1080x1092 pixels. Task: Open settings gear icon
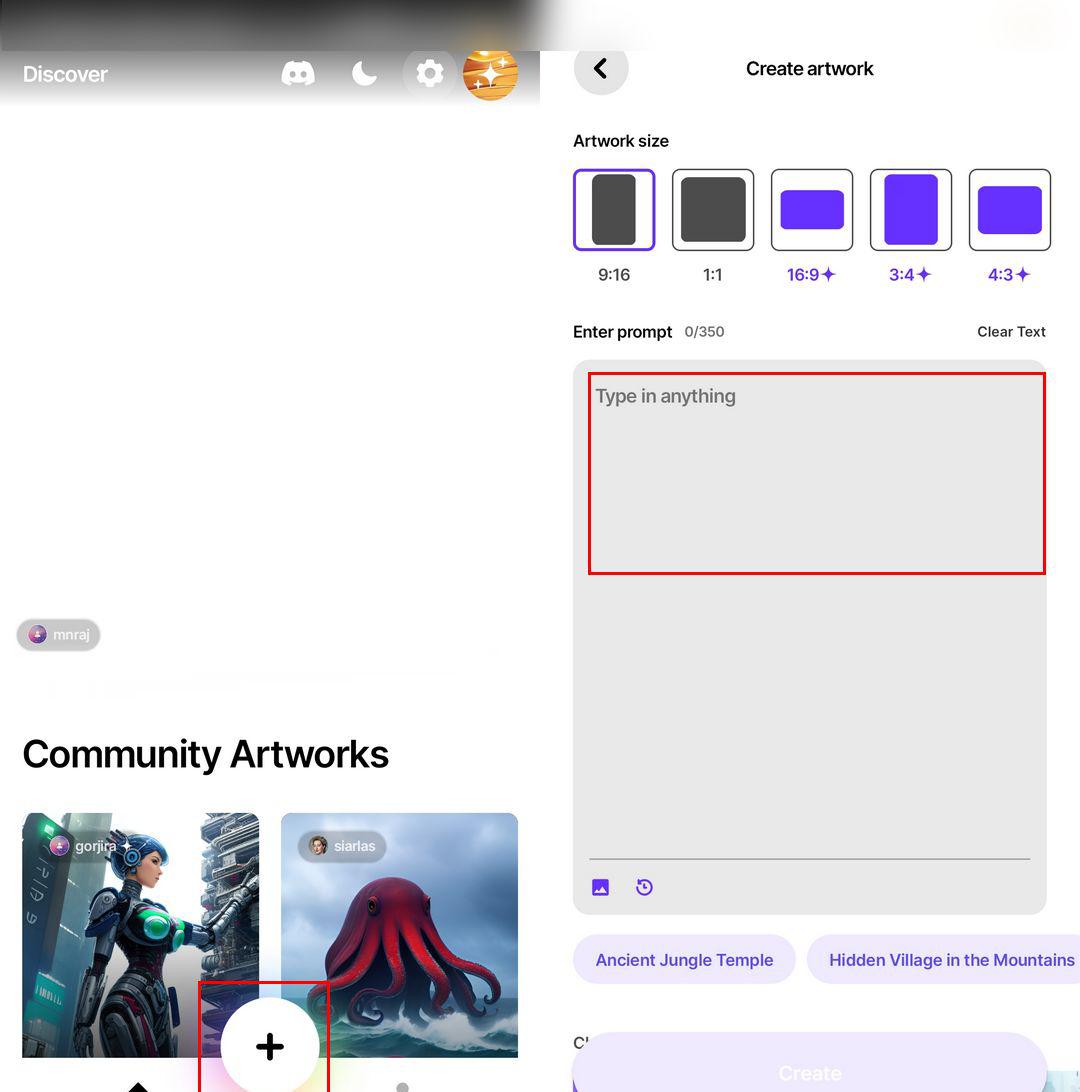click(x=430, y=73)
